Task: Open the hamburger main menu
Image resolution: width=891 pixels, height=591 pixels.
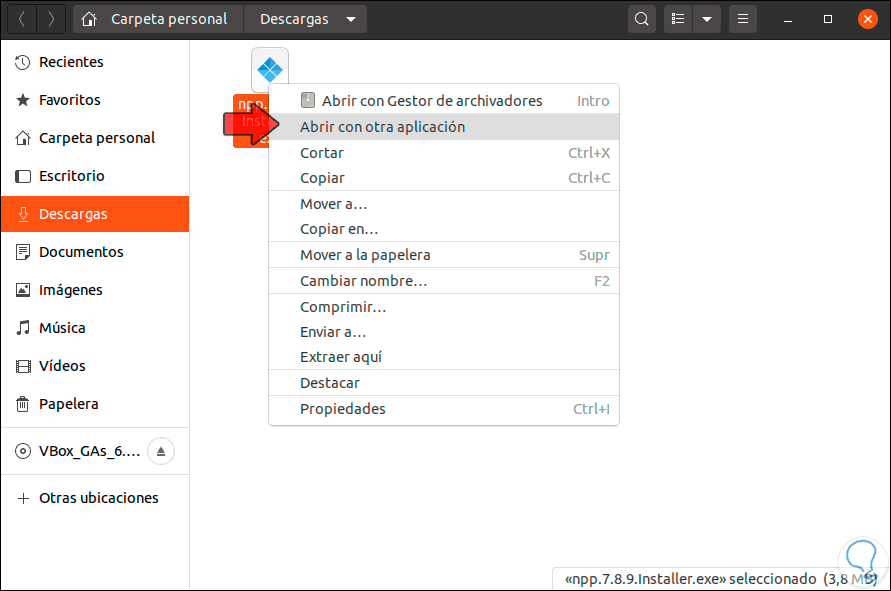Action: [743, 19]
